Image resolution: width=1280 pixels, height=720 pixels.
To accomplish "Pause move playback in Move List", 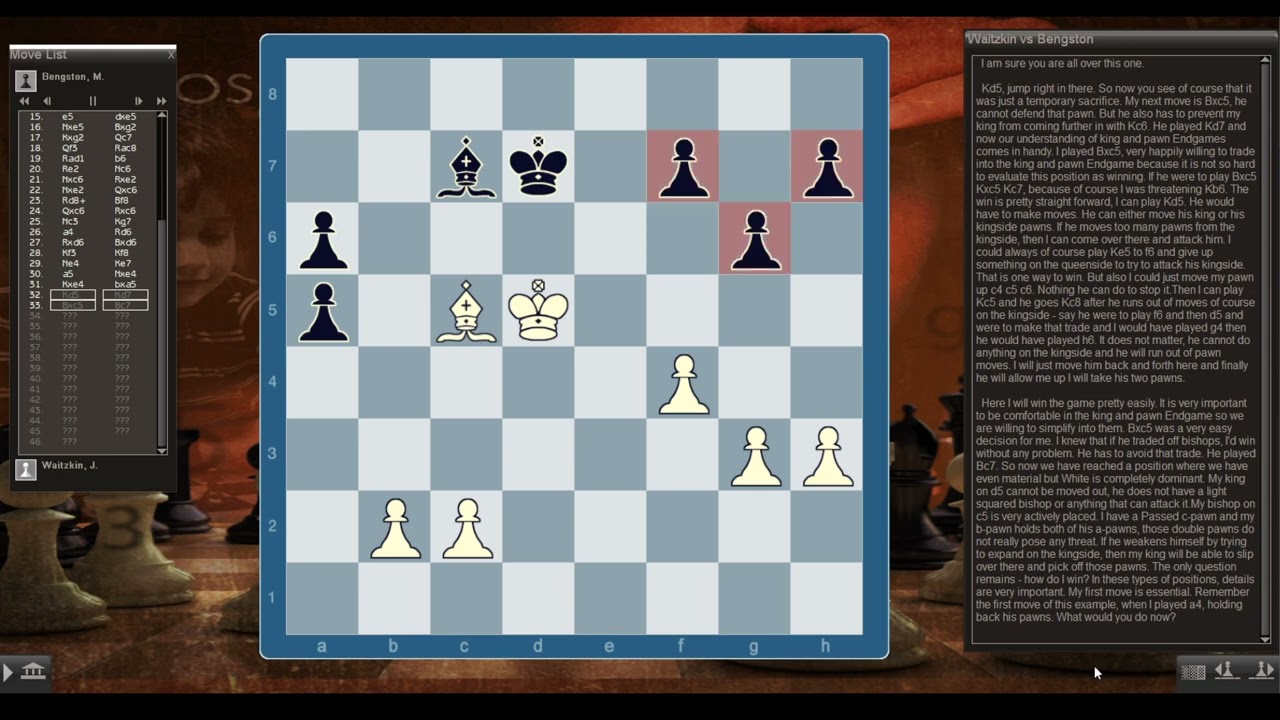I will coord(93,101).
